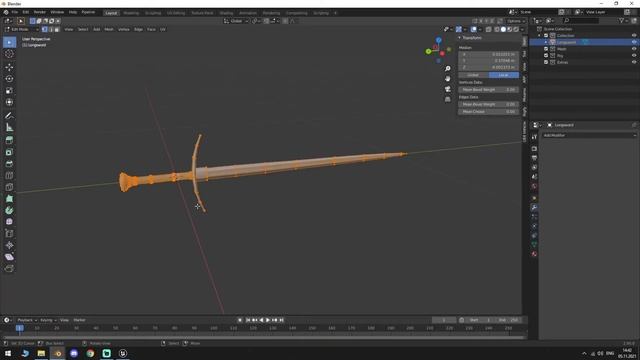Toggle X-ray display in viewport header
Screen dimensions: 640x360
[489, 29]
